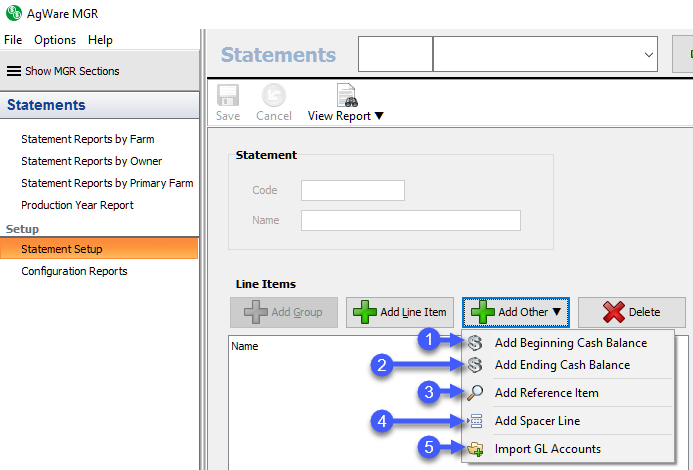The width and height of the screenshot is (693, 470).
Task: Open the statement selector combo box arrow
Action: (x=649, y=55)
